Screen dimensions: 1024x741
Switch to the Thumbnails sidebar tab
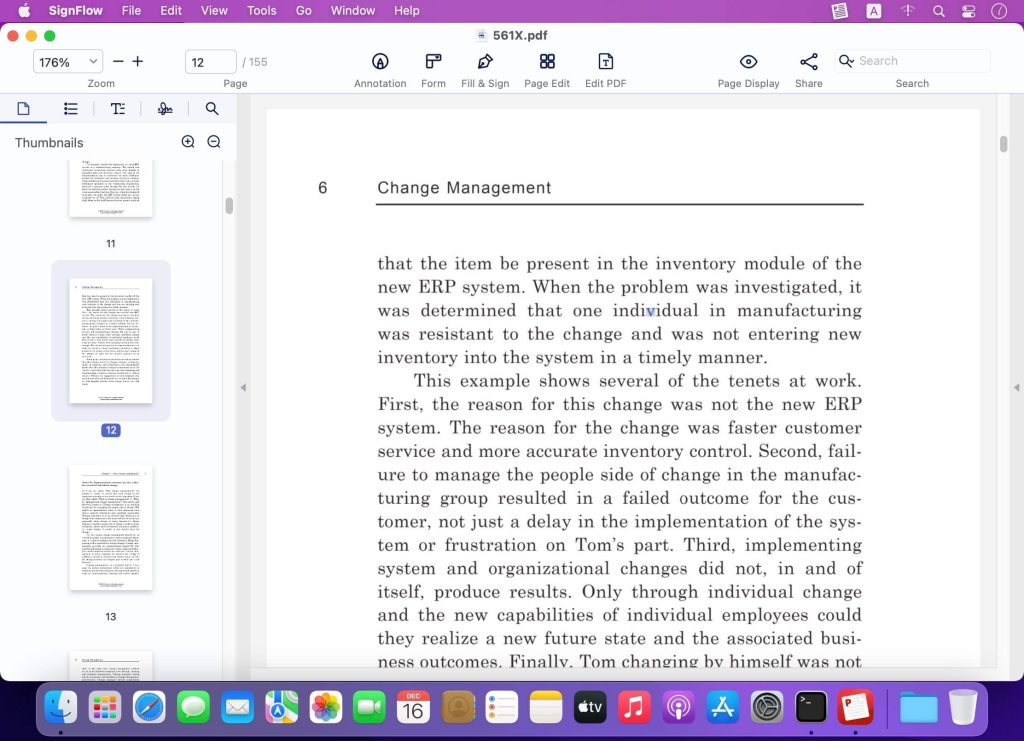[24, 108]
